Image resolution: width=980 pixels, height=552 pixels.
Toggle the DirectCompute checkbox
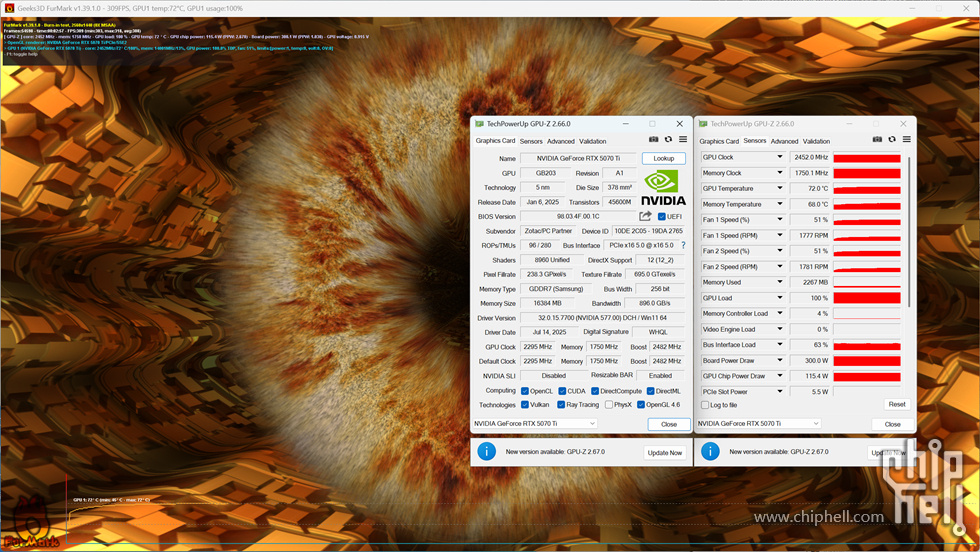595,391
